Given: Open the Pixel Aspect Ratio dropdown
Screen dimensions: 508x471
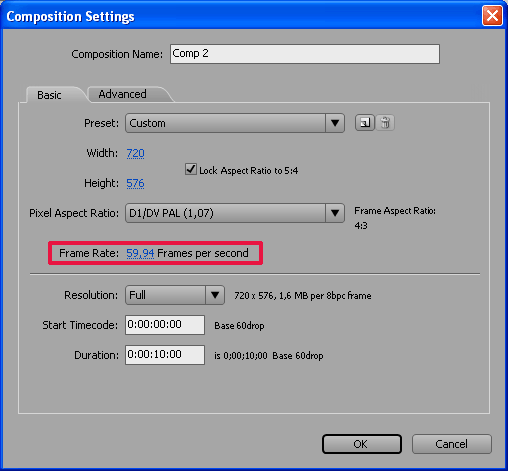Looking at the screenshot, I should pyautogui.click(x=235, y=213).
